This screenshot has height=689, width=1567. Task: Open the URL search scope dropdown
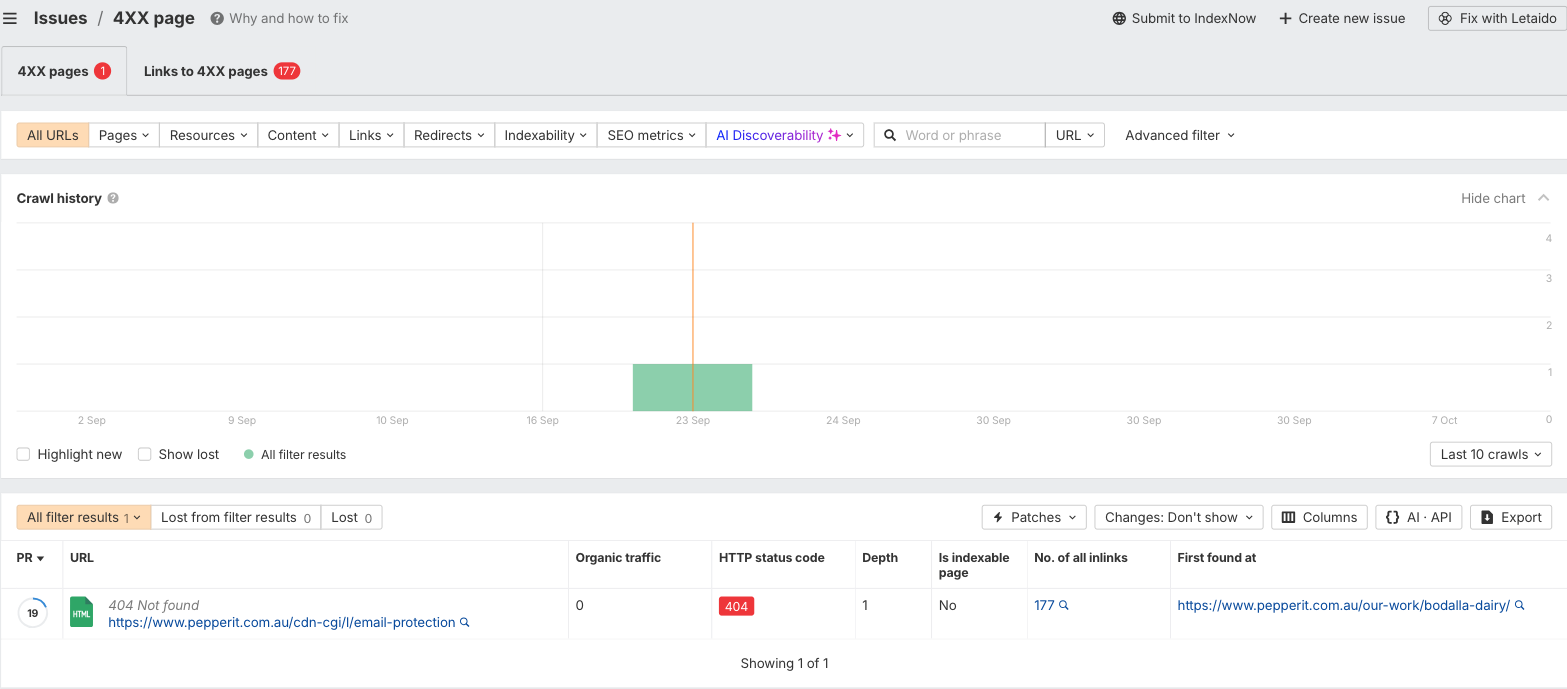tap(1075, 135)
